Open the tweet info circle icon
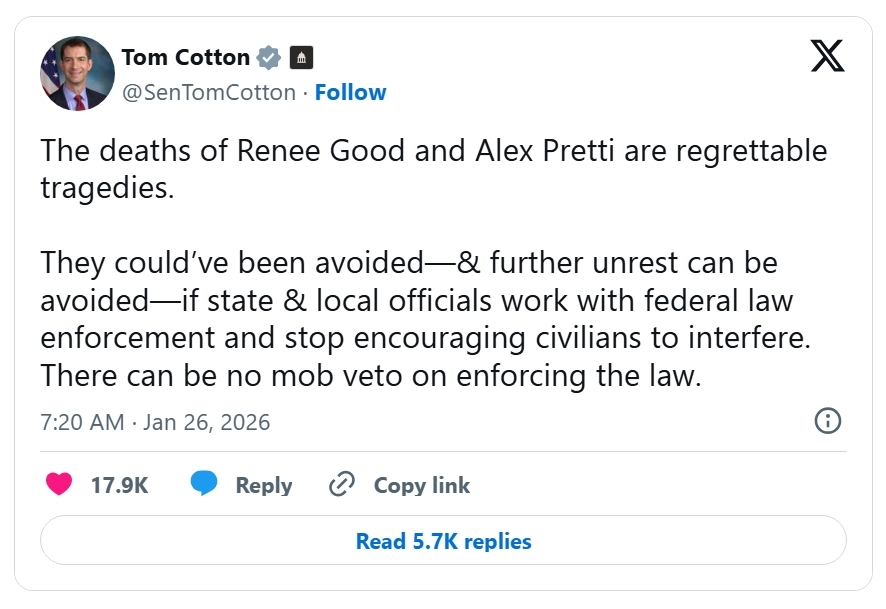This screenshot has width=886, height=609. click(x=828, y=421)
